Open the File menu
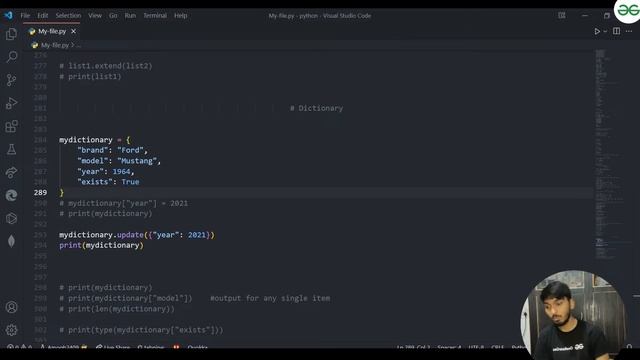 coord(25,16)
